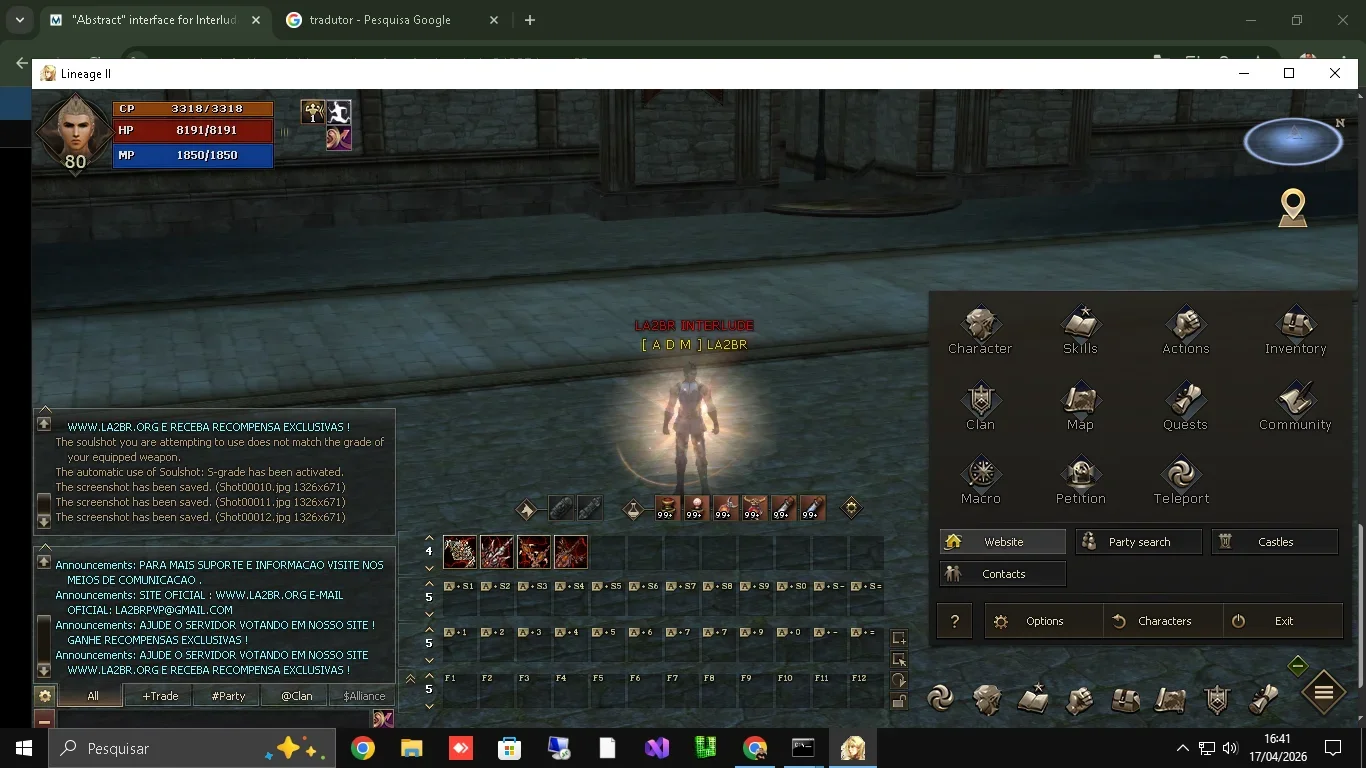Open the Quests window from the menu panel
1366x768 pixels.
coord(1185,407)
